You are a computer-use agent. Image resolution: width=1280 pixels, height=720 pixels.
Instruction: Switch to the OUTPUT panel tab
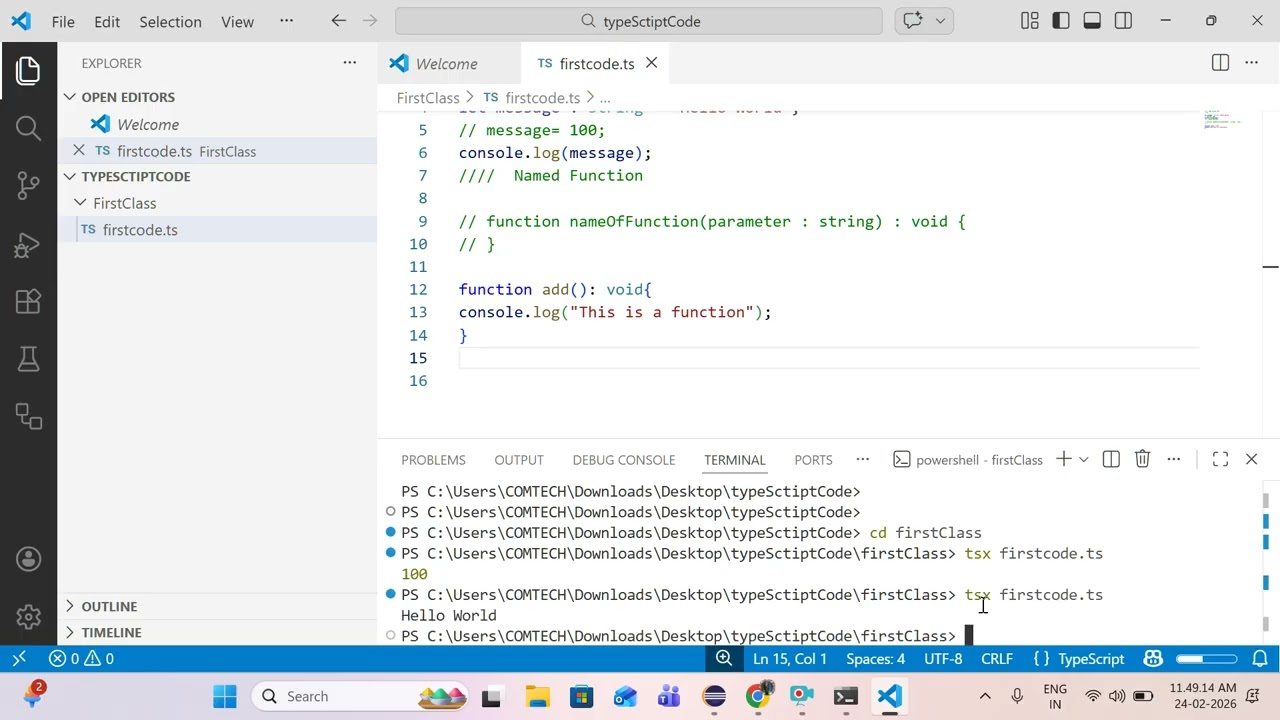519,460
